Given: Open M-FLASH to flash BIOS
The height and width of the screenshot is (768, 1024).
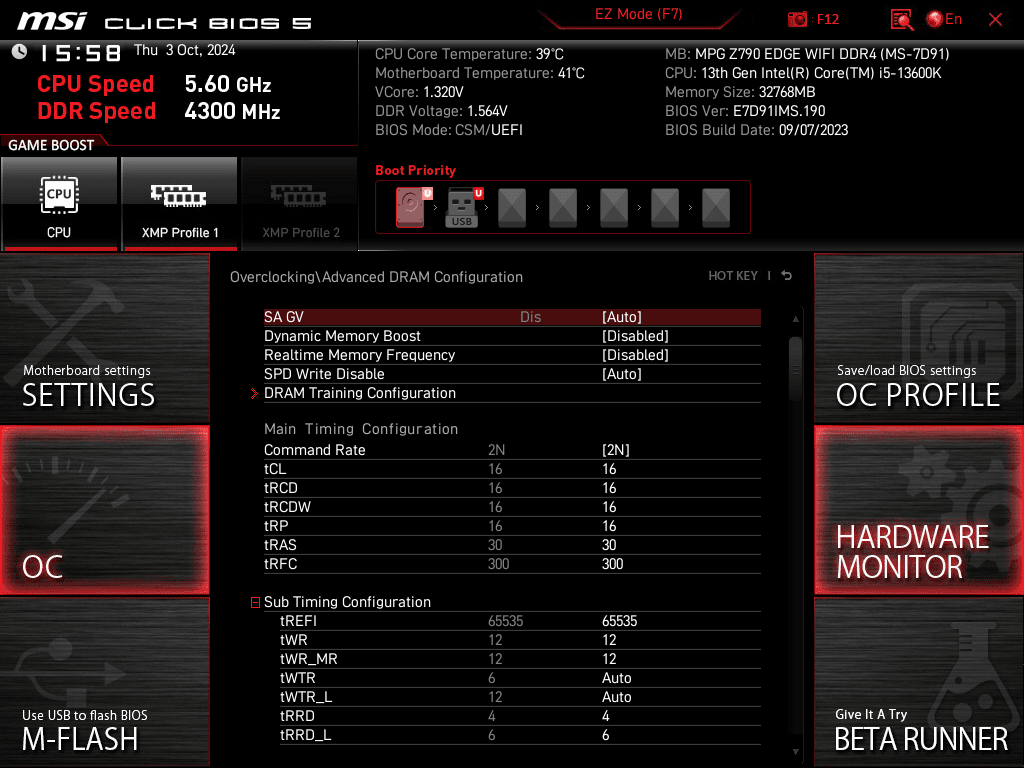Looking at the screenshot, I should [104, 682].
